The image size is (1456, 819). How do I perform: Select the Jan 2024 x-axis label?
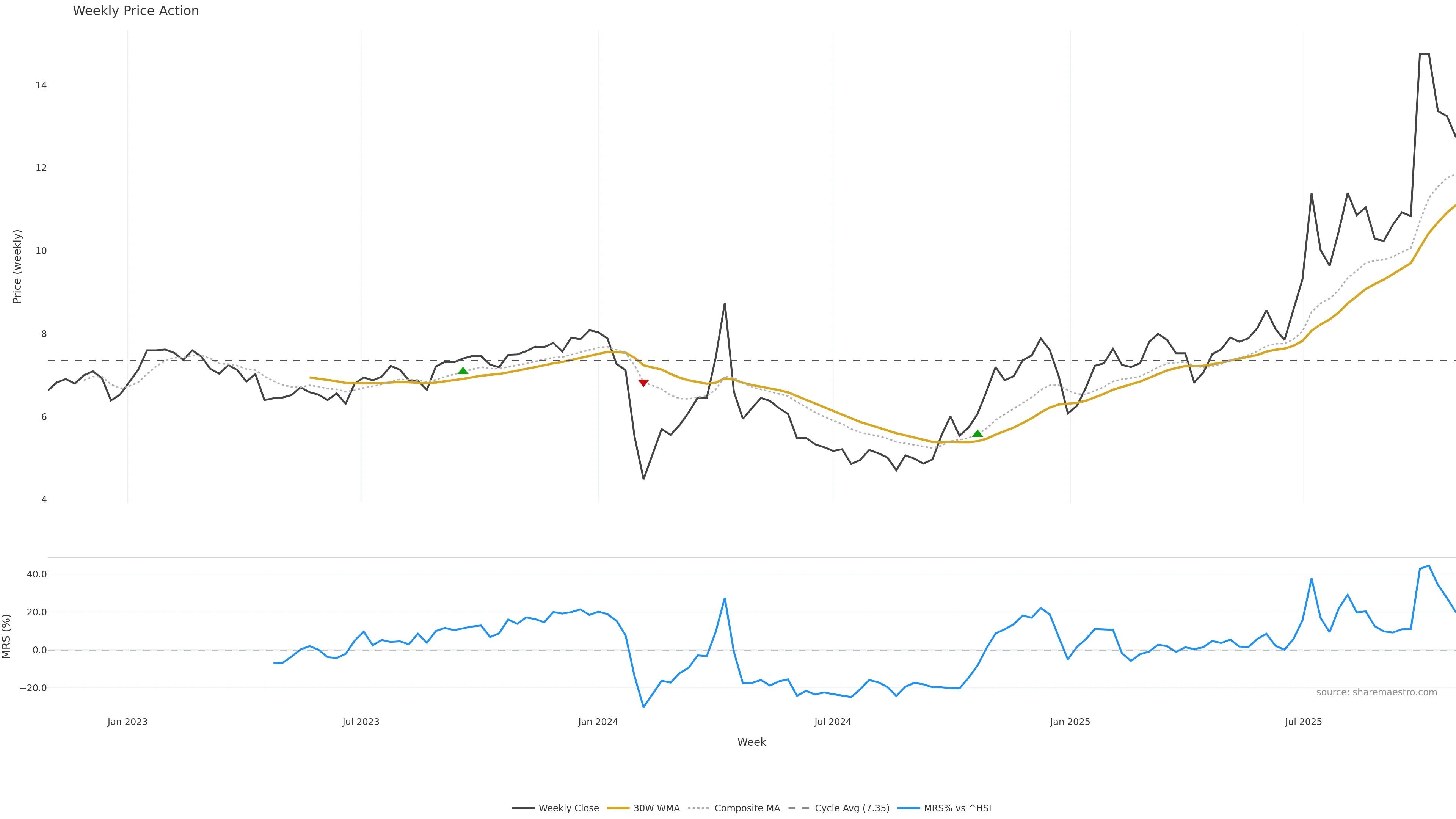[598, 722]
